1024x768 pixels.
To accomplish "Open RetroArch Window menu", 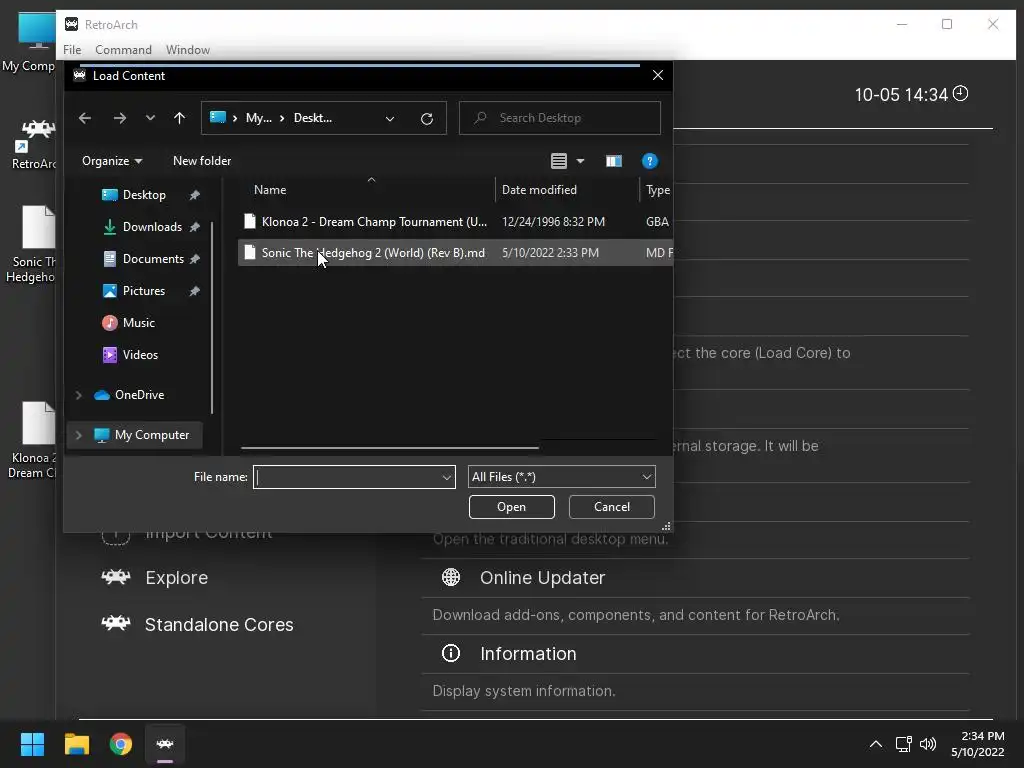I will 187,50.
